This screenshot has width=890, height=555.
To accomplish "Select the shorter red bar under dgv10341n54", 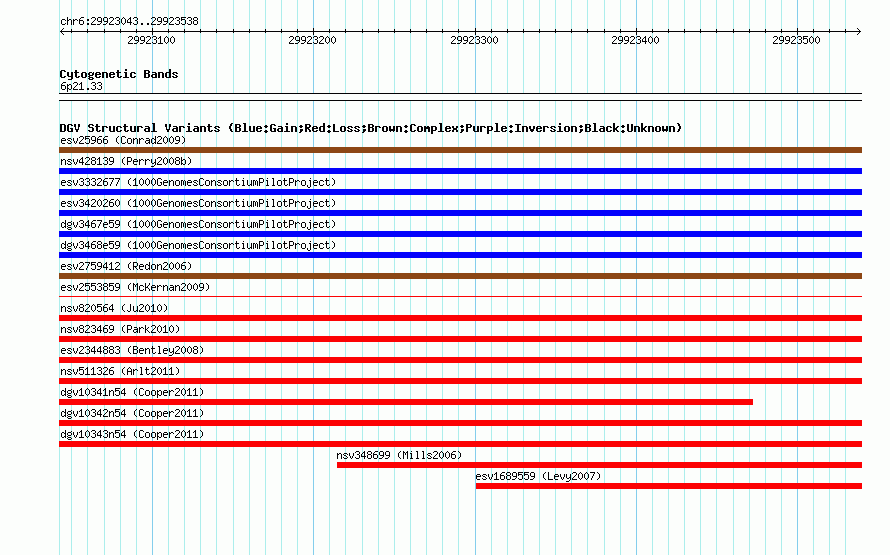I will pos(406,402).
